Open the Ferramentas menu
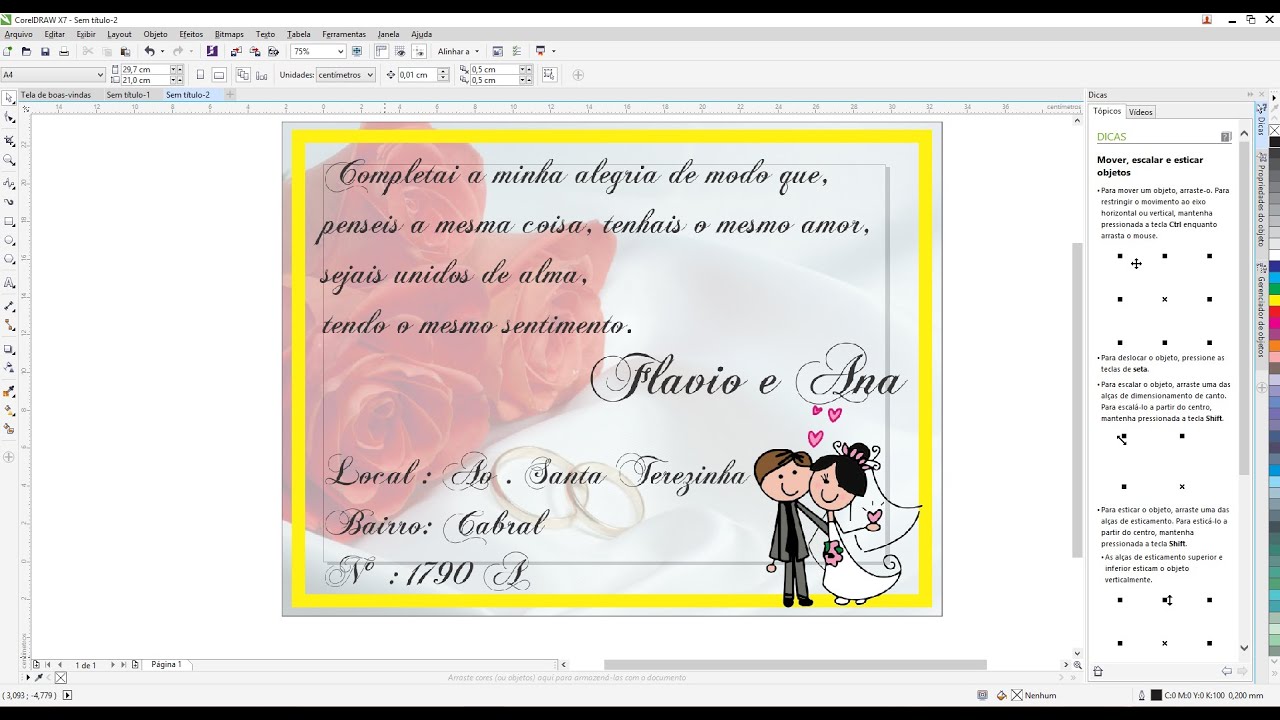Viewport: 1280px width, 720px height. [344, 34]
